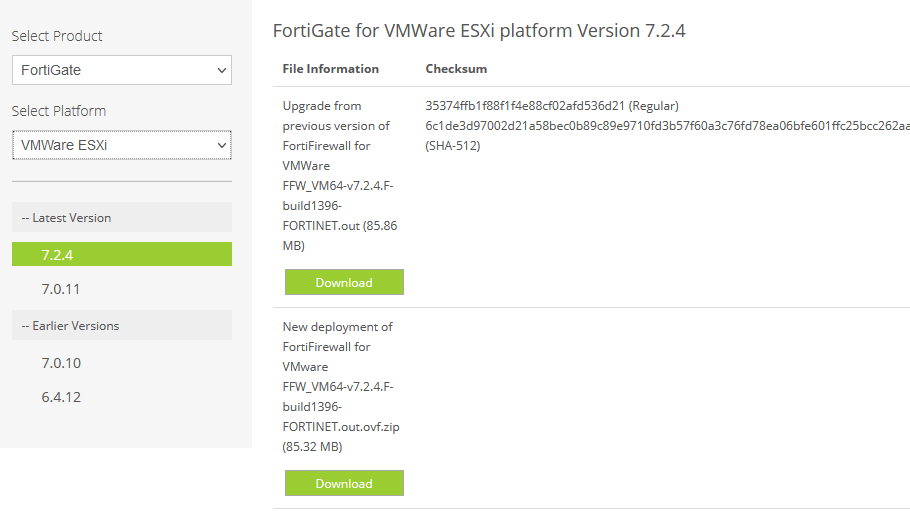Click the Select Product label
The image size is (910, 517).
(57, 36)
